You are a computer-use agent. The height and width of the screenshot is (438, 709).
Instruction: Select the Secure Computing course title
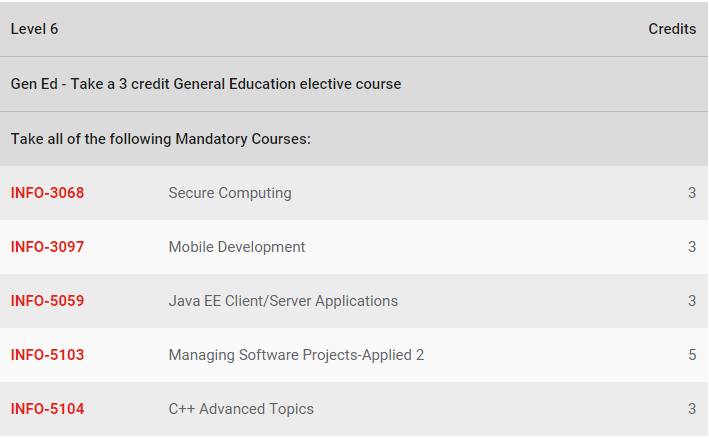pos(230,193)
